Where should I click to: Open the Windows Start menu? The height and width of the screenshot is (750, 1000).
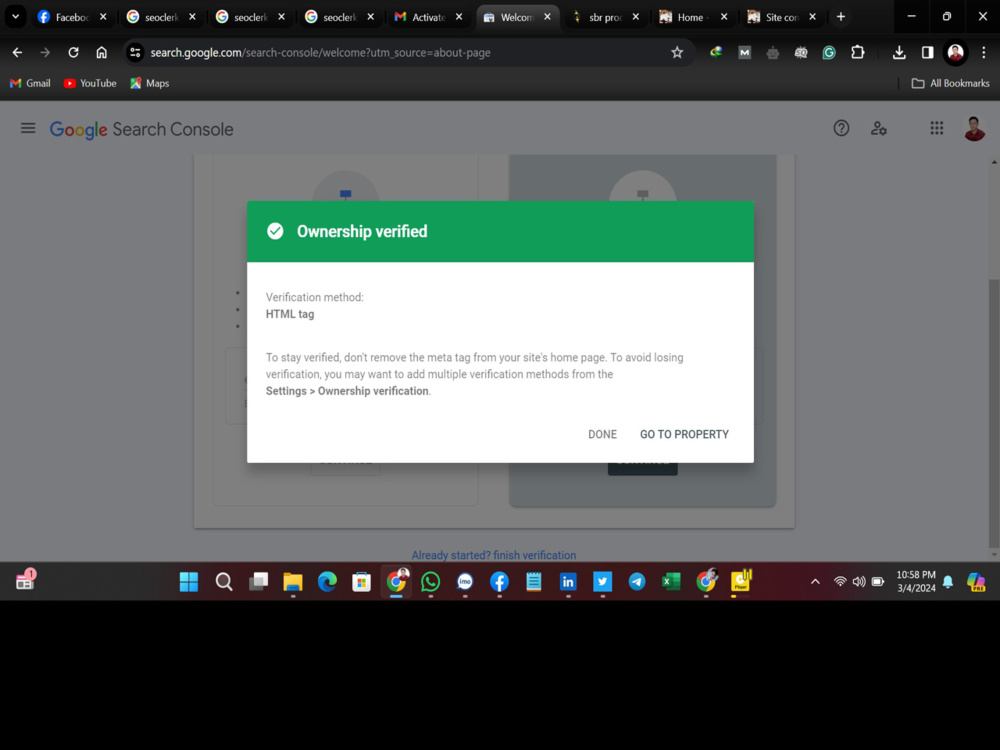[189, 582]
